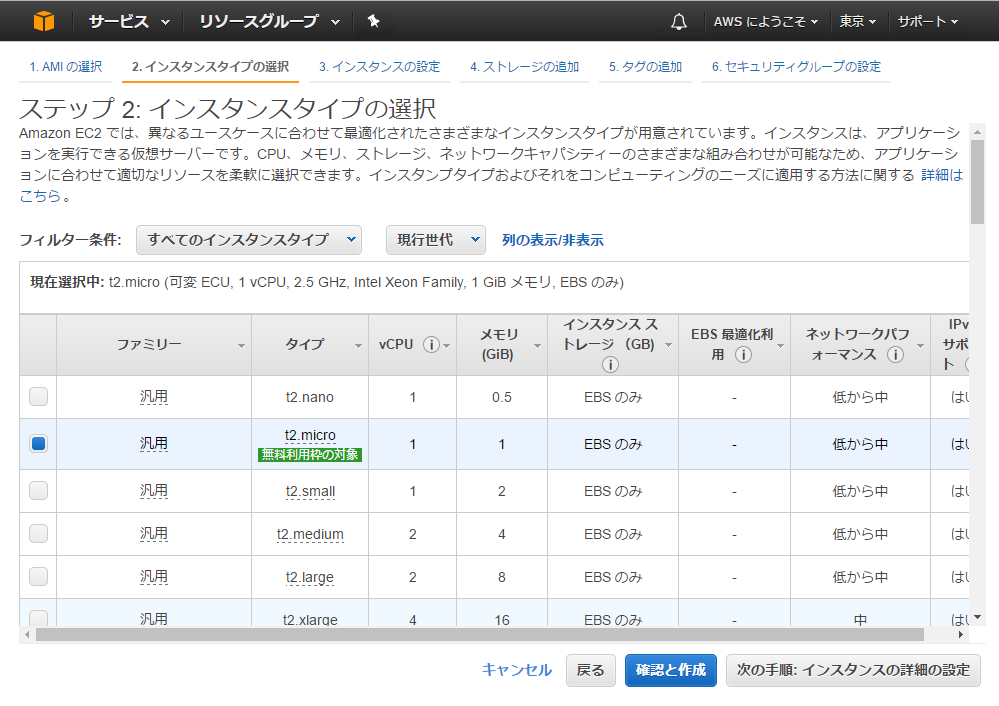Go to step 4. ストレージの追加
The image size is (999, 706).
pos(524,67)
